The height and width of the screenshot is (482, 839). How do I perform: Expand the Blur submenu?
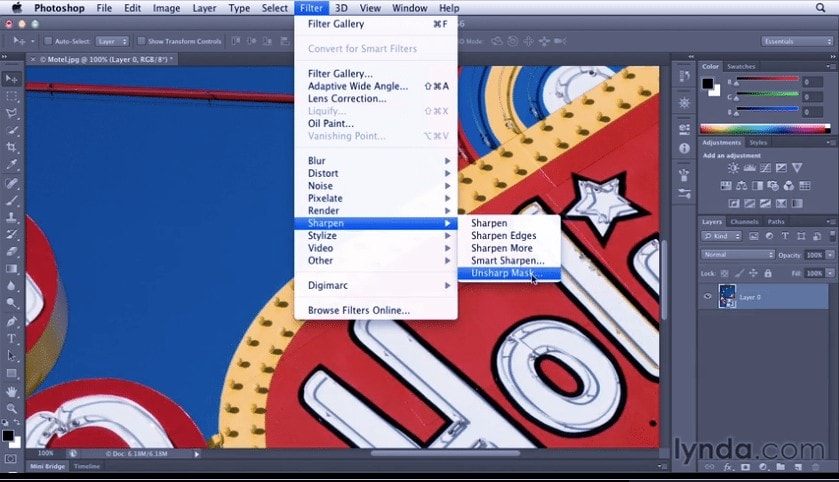(x=376, y=161)
